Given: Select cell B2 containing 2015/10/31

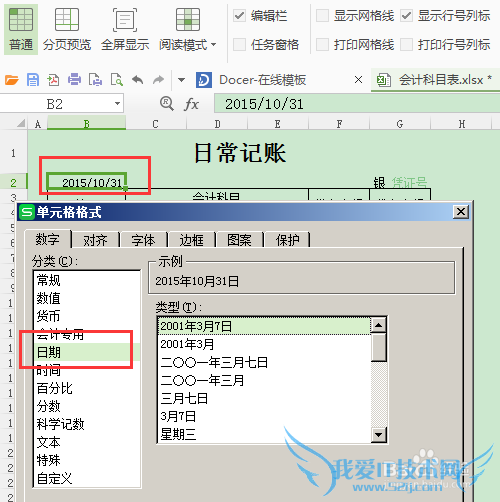Looking at the screenshot, I should click(87, 182).
